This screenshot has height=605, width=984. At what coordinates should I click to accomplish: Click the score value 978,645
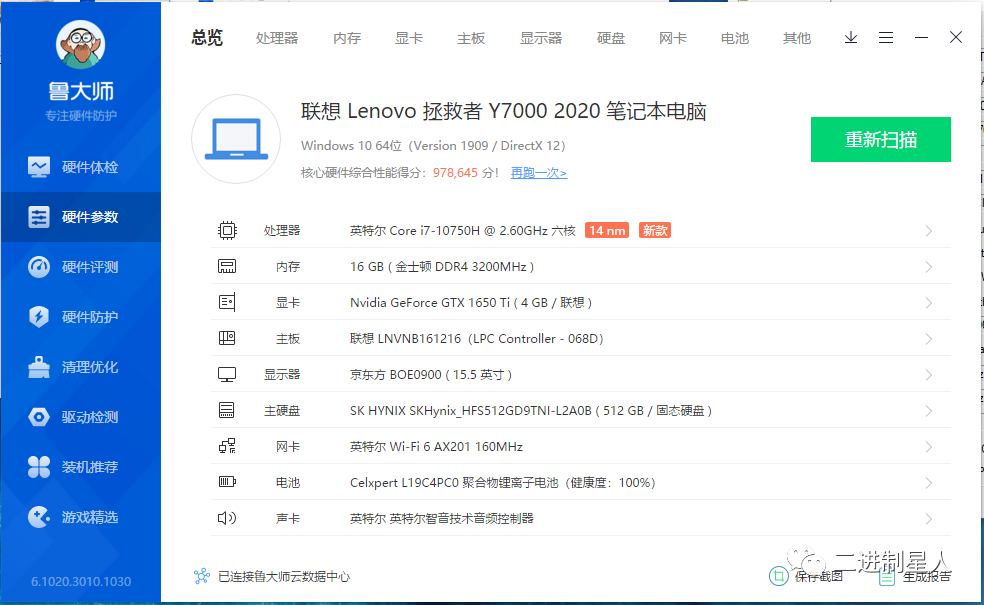(x=455, y=173)
